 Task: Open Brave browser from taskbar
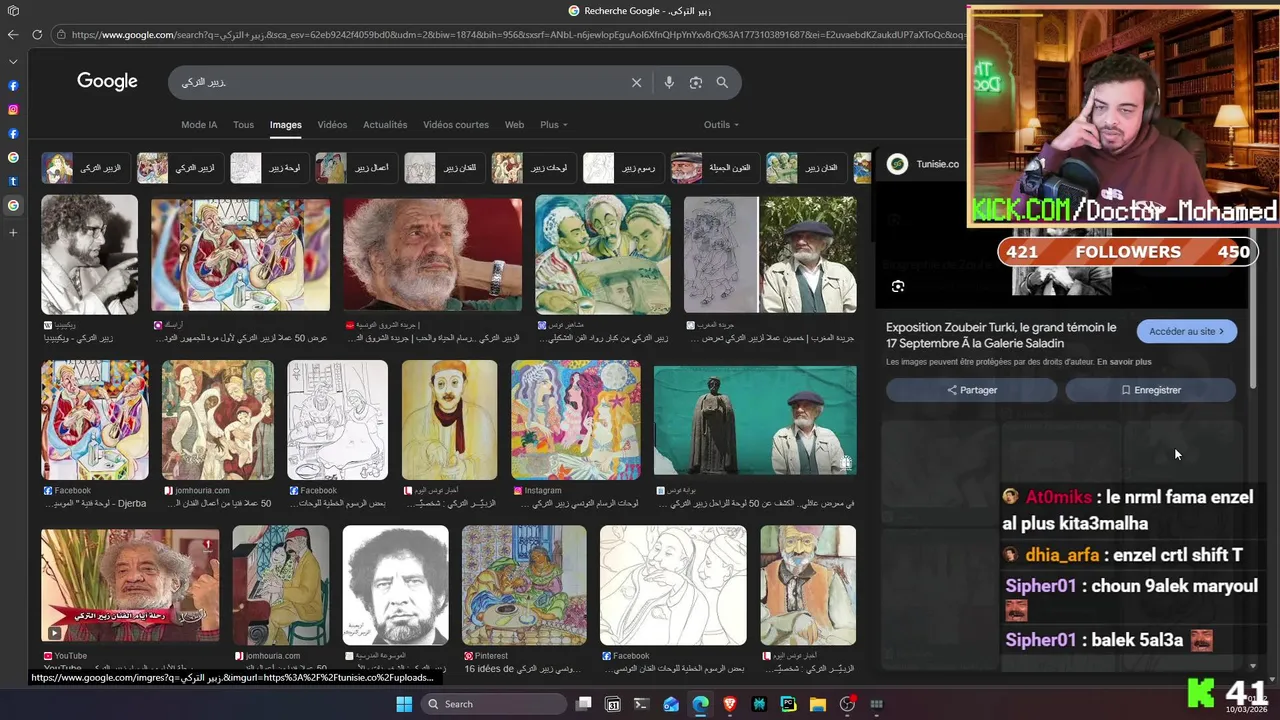pos(730,704)
